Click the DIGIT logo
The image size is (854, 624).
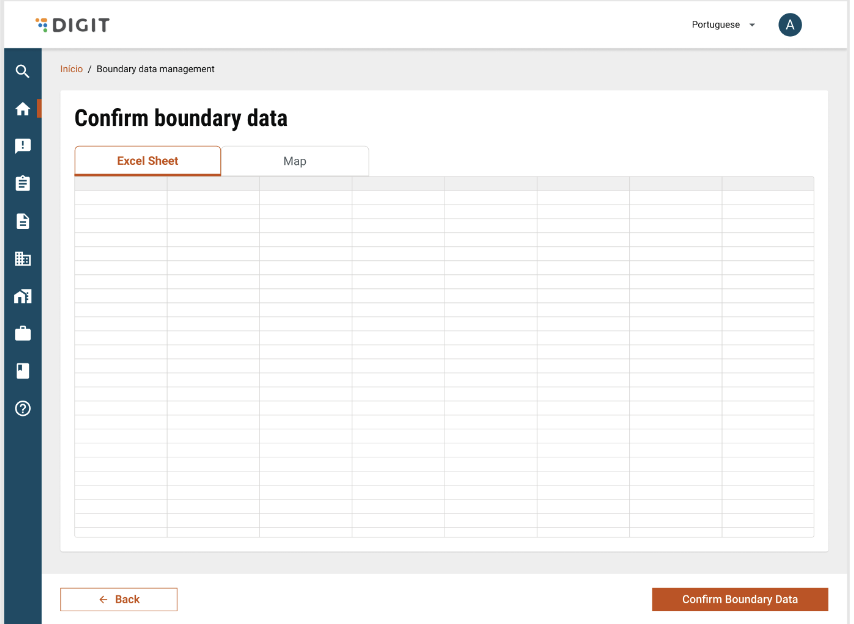pyautogui.click(x=72, y=25)
